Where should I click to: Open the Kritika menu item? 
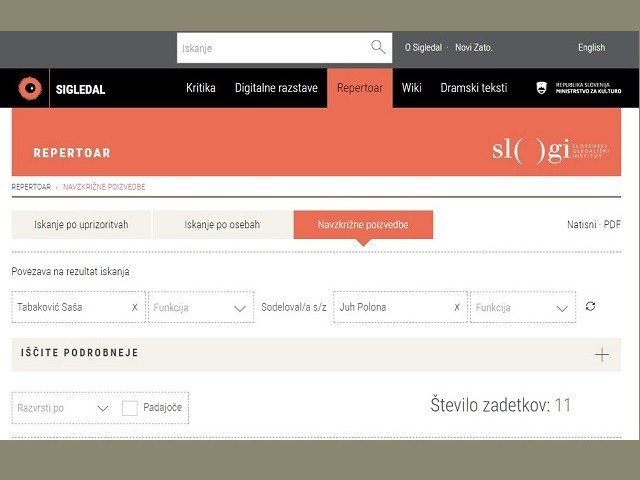(200, 88)
